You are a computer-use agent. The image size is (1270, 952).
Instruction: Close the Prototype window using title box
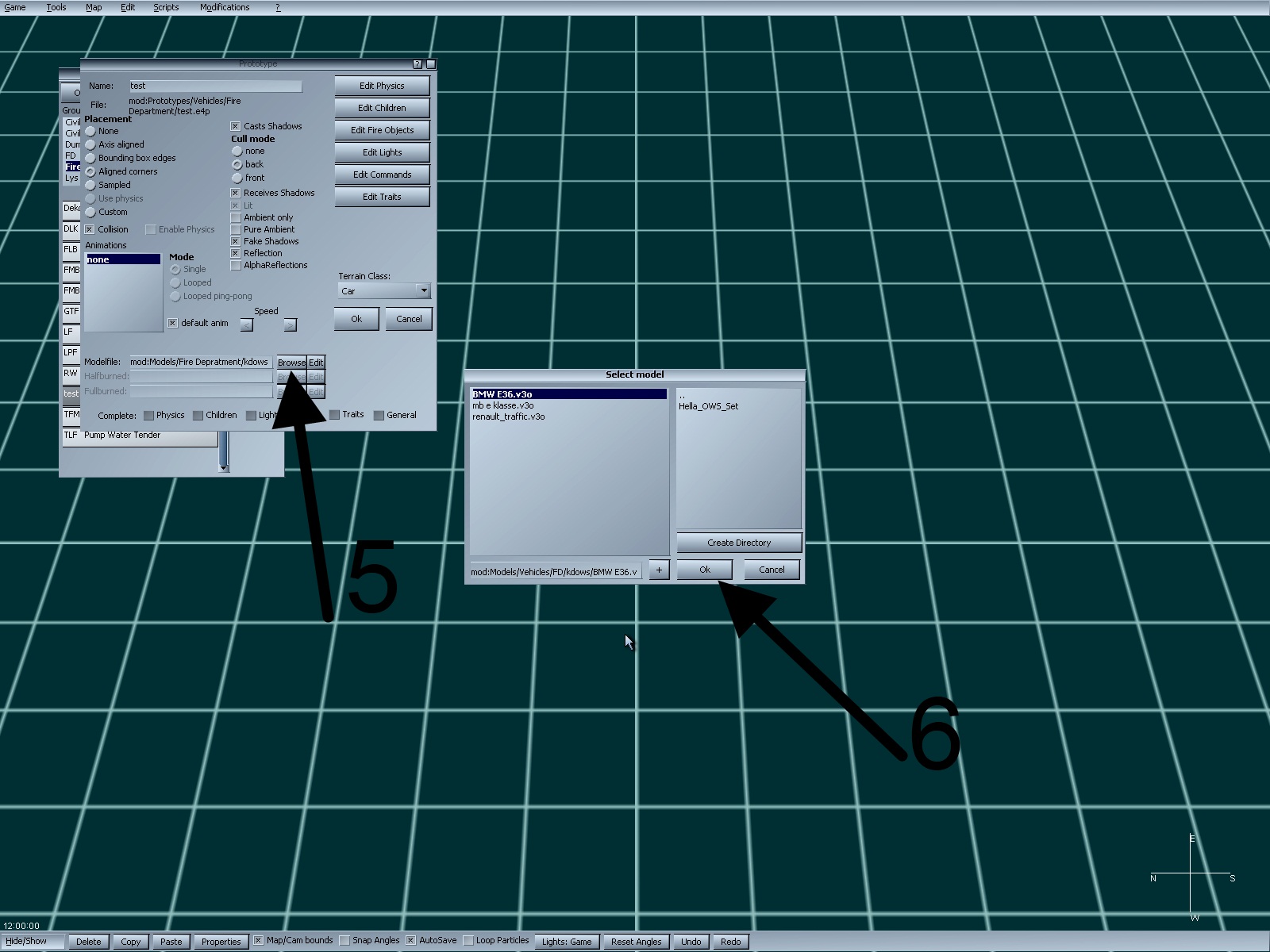point(431,64)
